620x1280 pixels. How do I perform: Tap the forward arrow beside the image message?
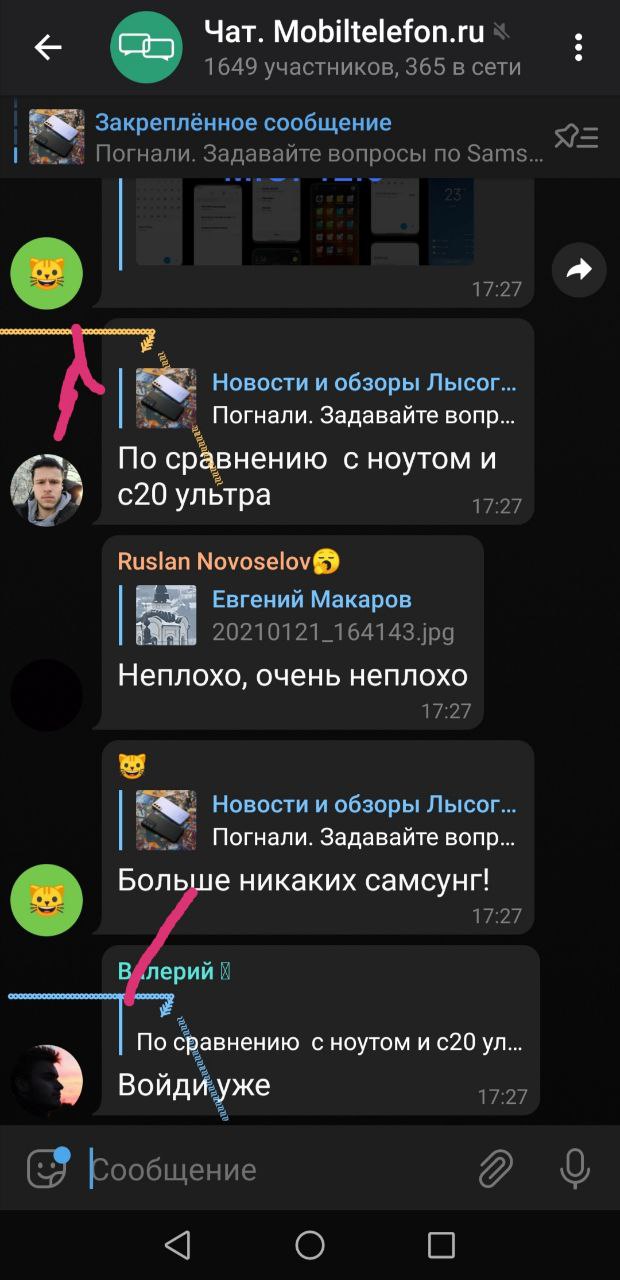(x=579, y=269)
